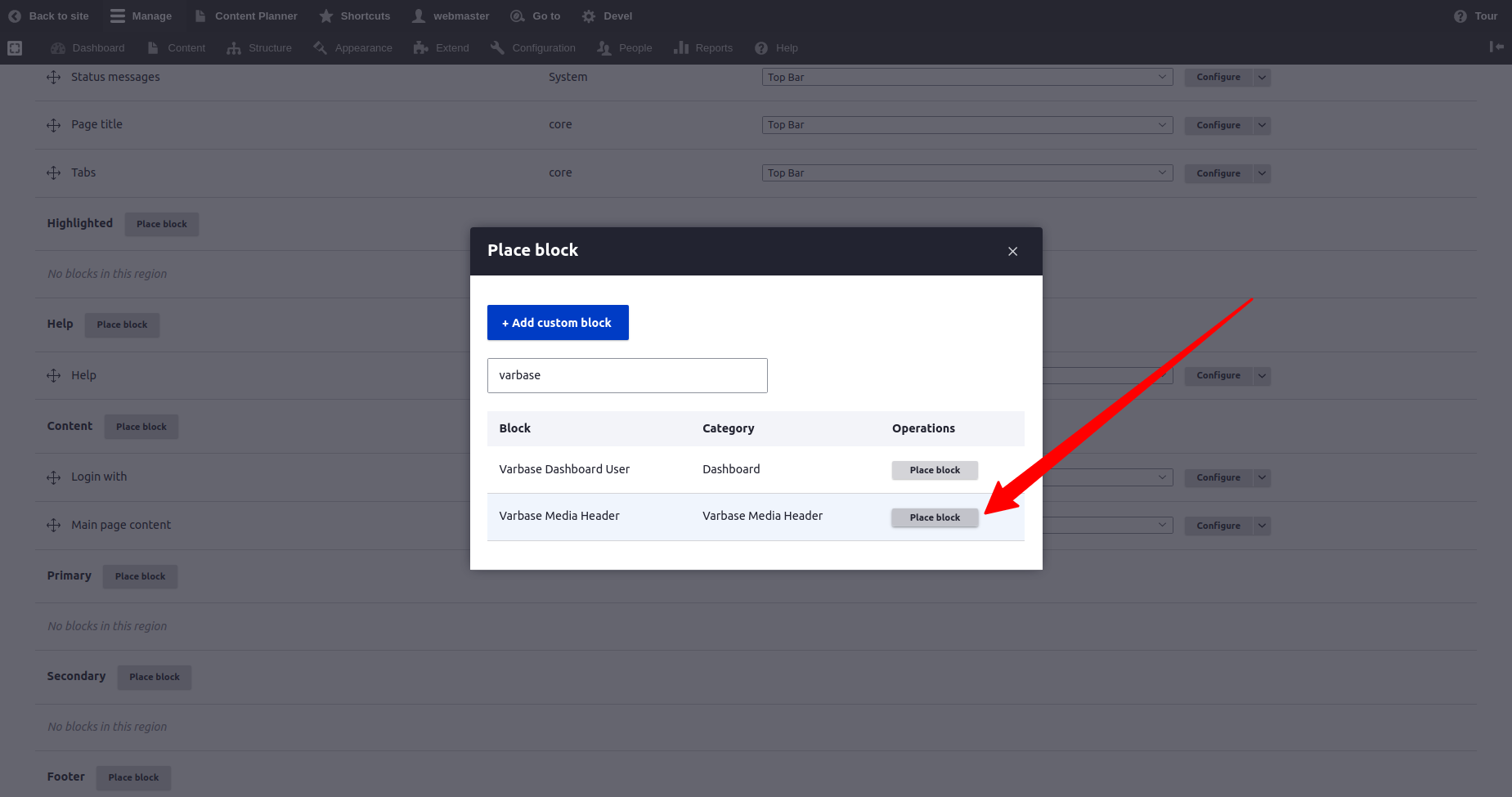Open region dropdown for Status messages
This screenshot has height=797, width=1512.
click(x=967, y=78)
